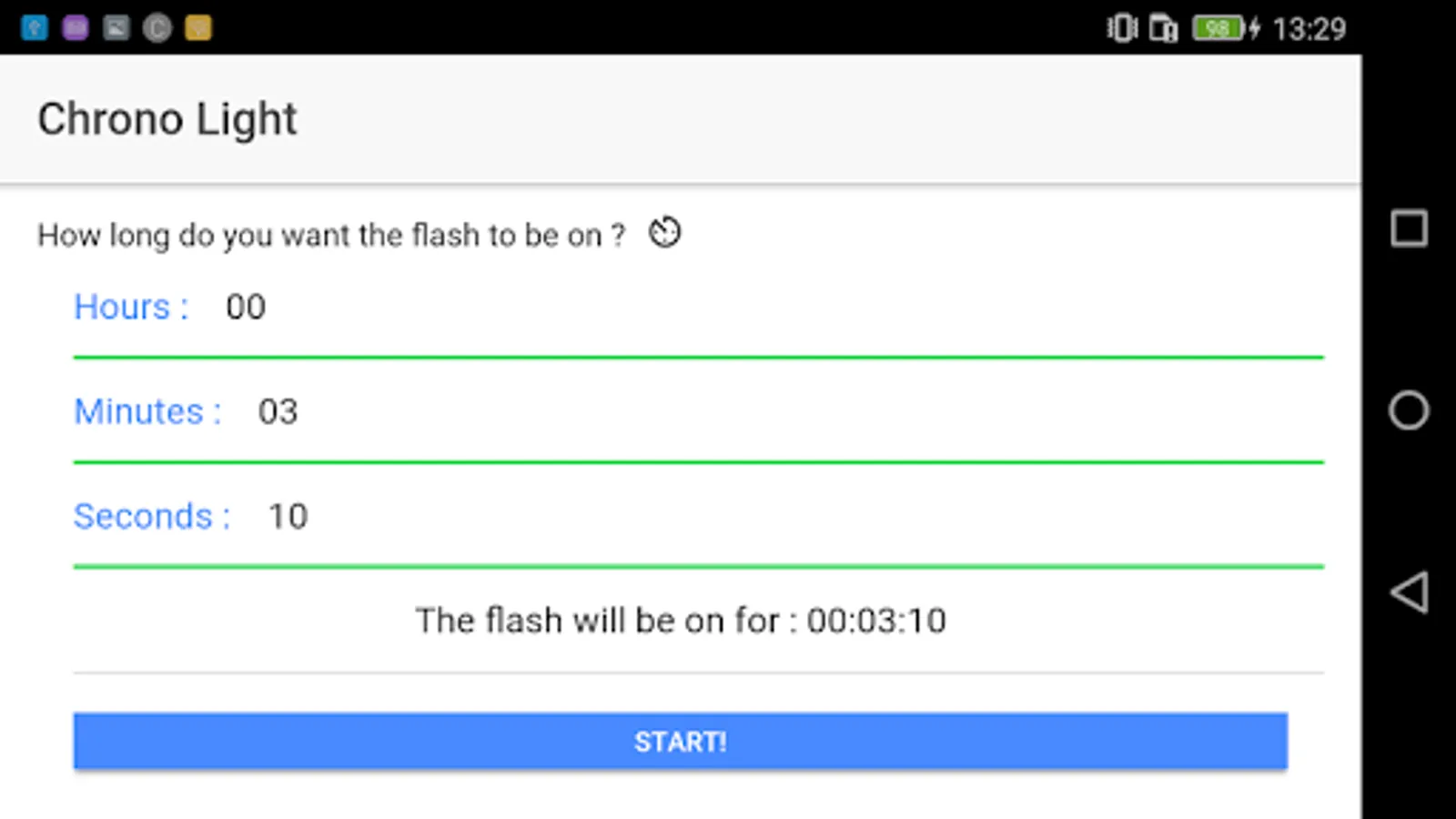Edit the Minutes value 03
1456x819 pixels.
(x=278, y=412)
